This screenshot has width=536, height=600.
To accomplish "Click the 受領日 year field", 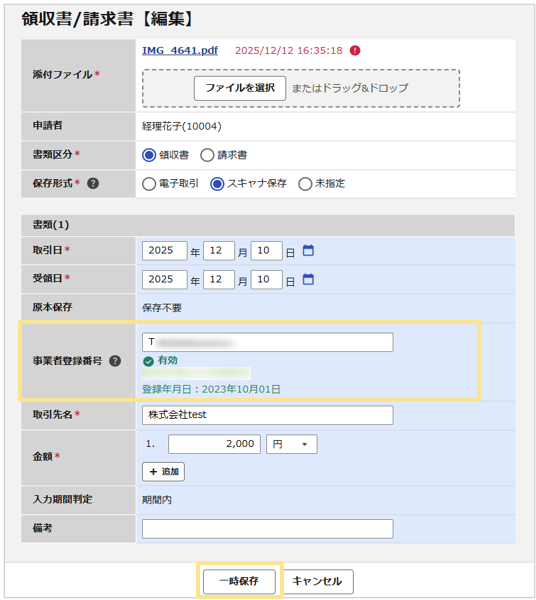I will (x=165, y=280).
